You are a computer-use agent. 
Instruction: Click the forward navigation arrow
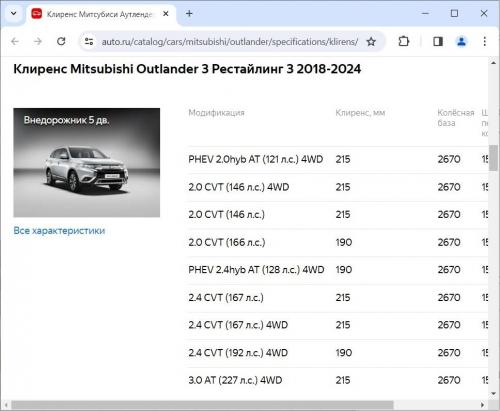(x=38, y=41)
